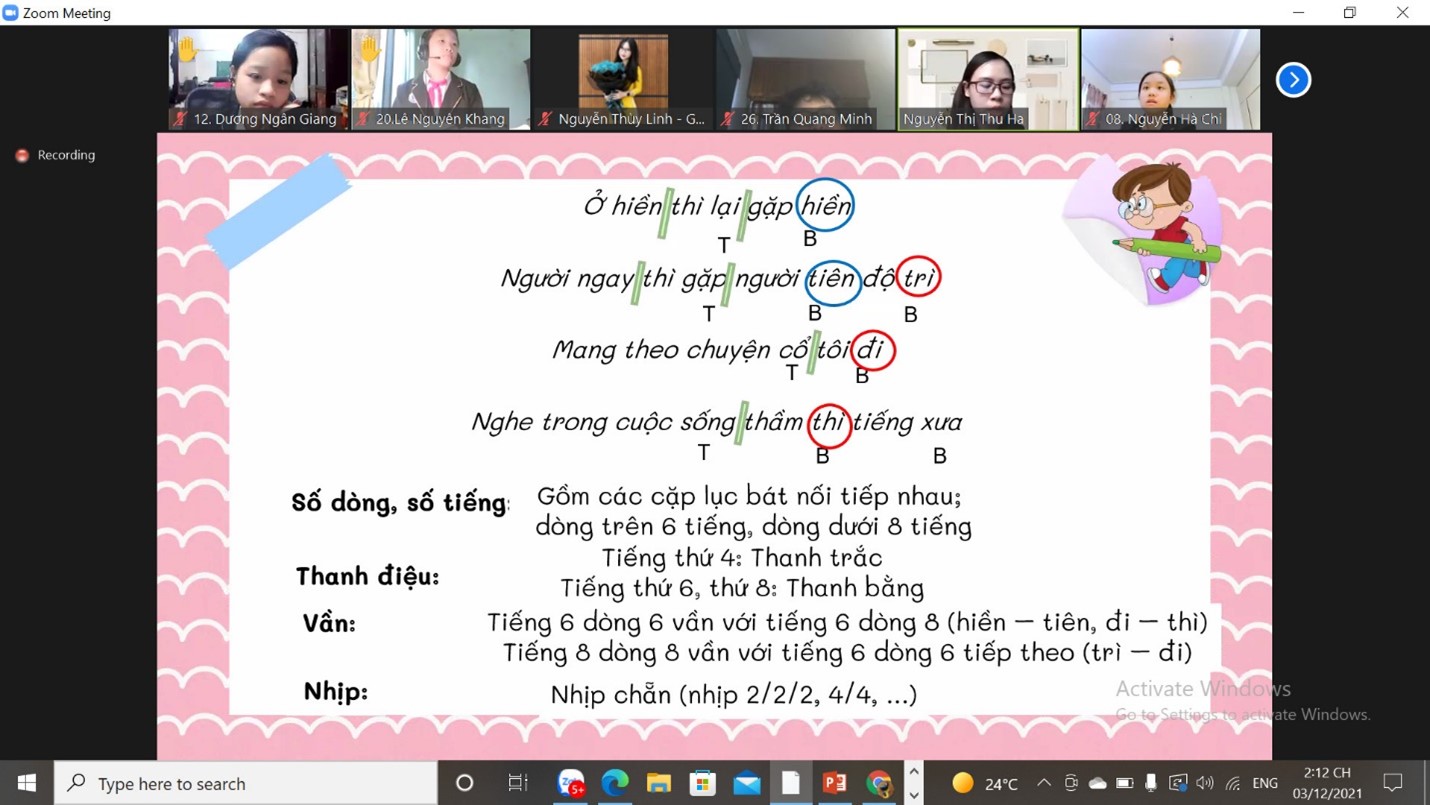Click the volume icon in system tray
1430x805 pixels.
click(x=1204, y=783)
